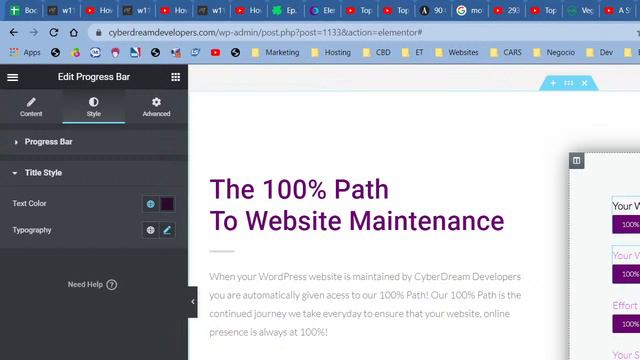Open the Marketing bookmarks folder
Viewport: 640px width, 360px height.
pos(276,52)
